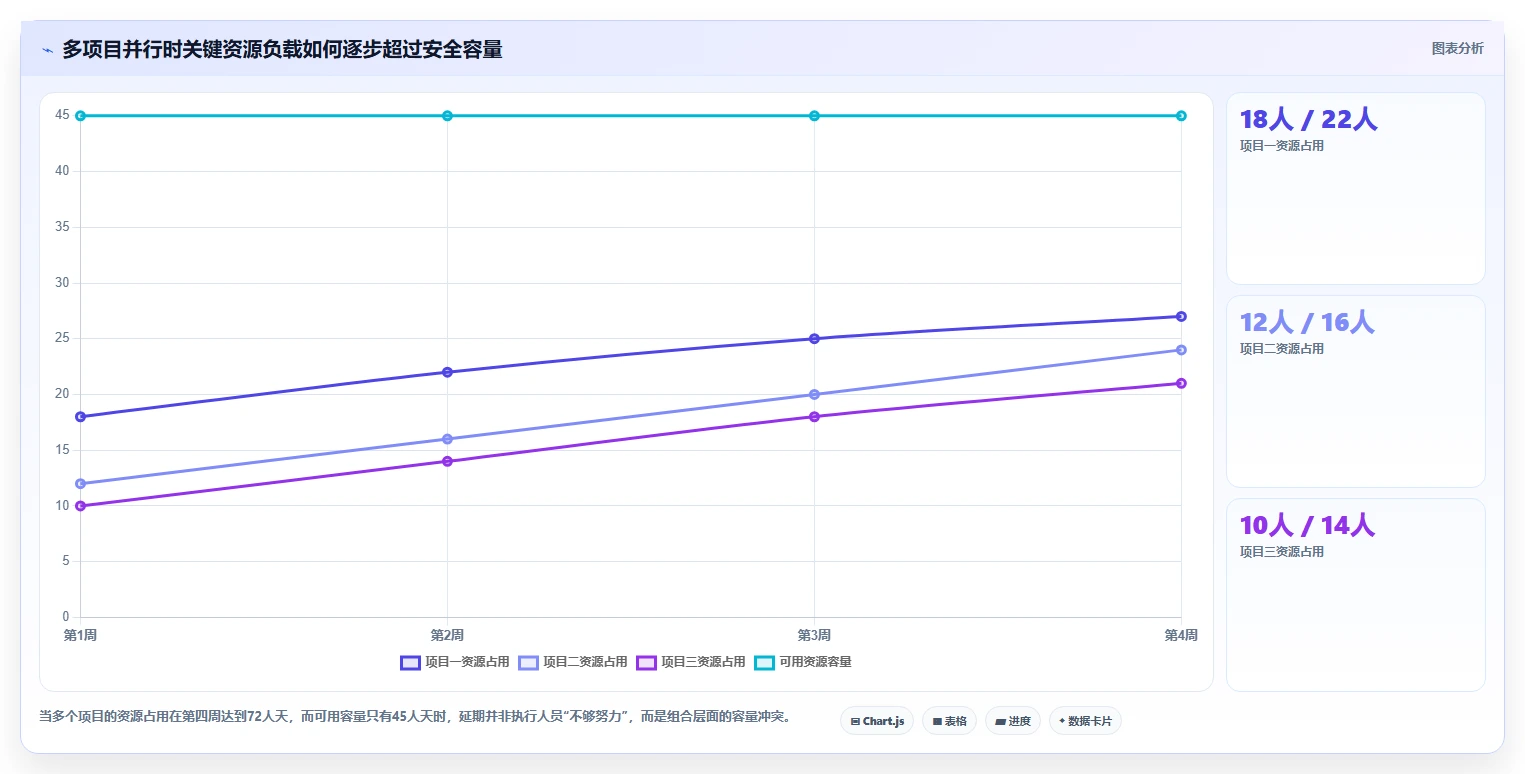Select the Chart.js tag
The height and width of the screenshot is (774, 1525).
877,721
